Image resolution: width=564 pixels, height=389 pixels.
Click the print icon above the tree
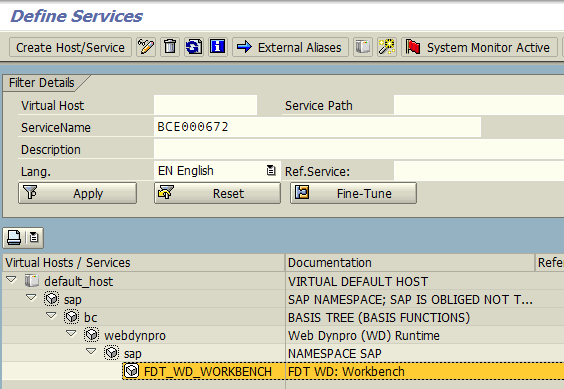click(x=14, y=238)
